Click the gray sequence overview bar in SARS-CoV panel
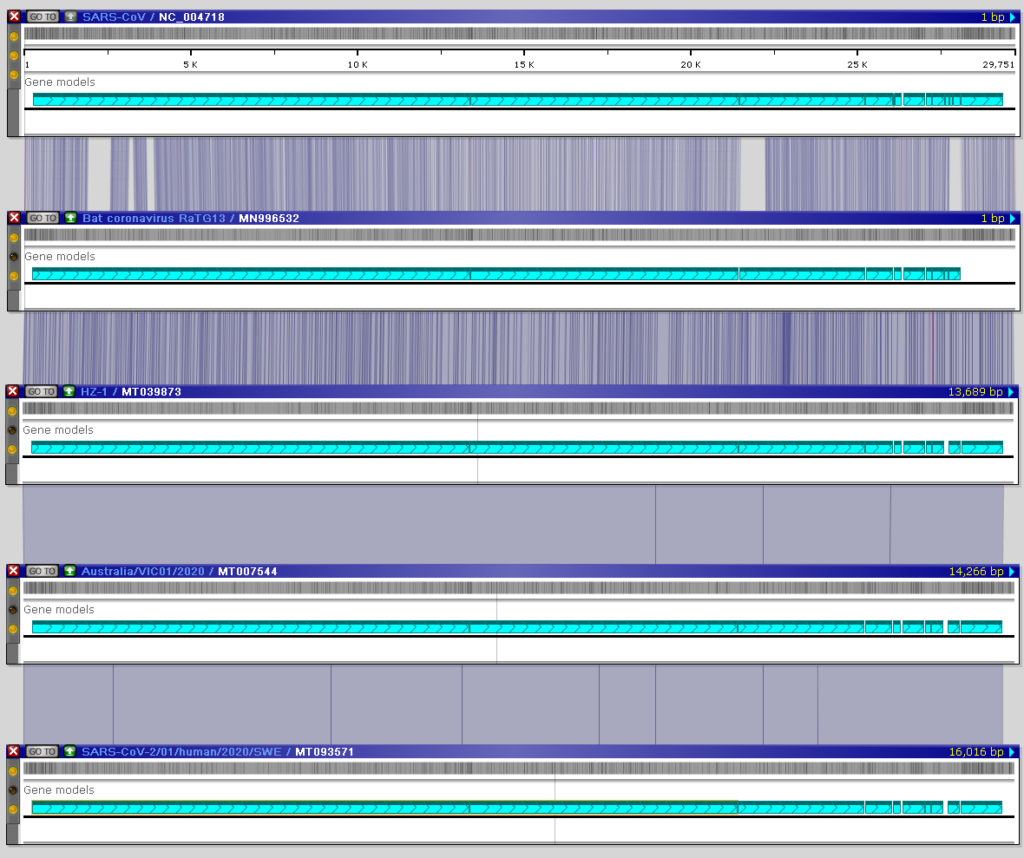The width and height of the screenshot is (1024, 858). [520, 33]
